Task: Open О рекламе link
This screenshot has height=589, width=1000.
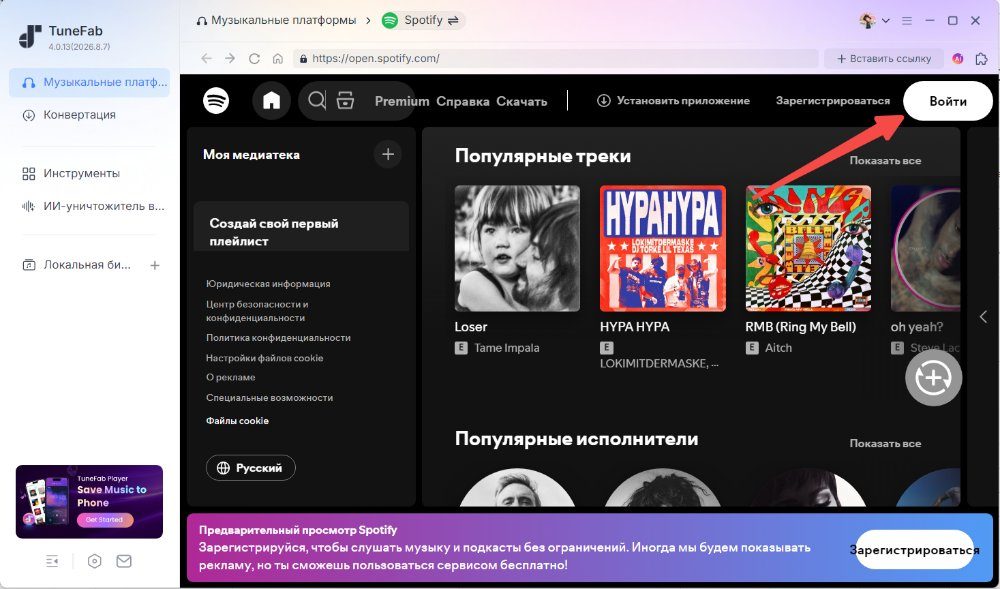Action: point(230,377)
